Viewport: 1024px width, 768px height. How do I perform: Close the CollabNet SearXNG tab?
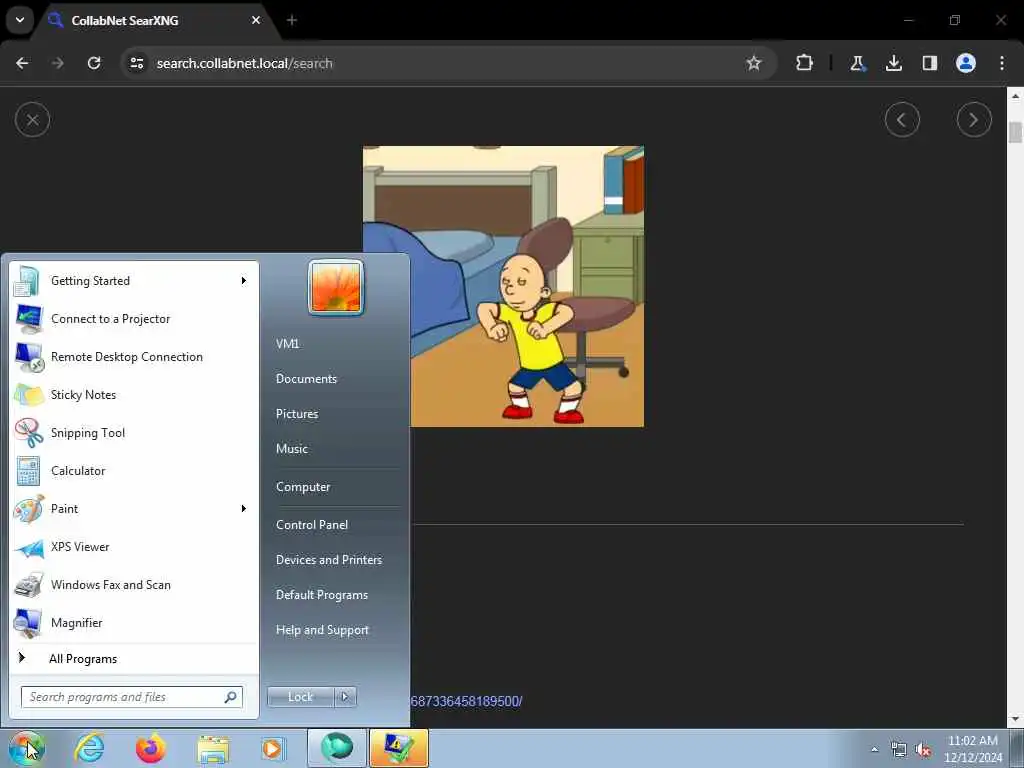coord(256,20)
